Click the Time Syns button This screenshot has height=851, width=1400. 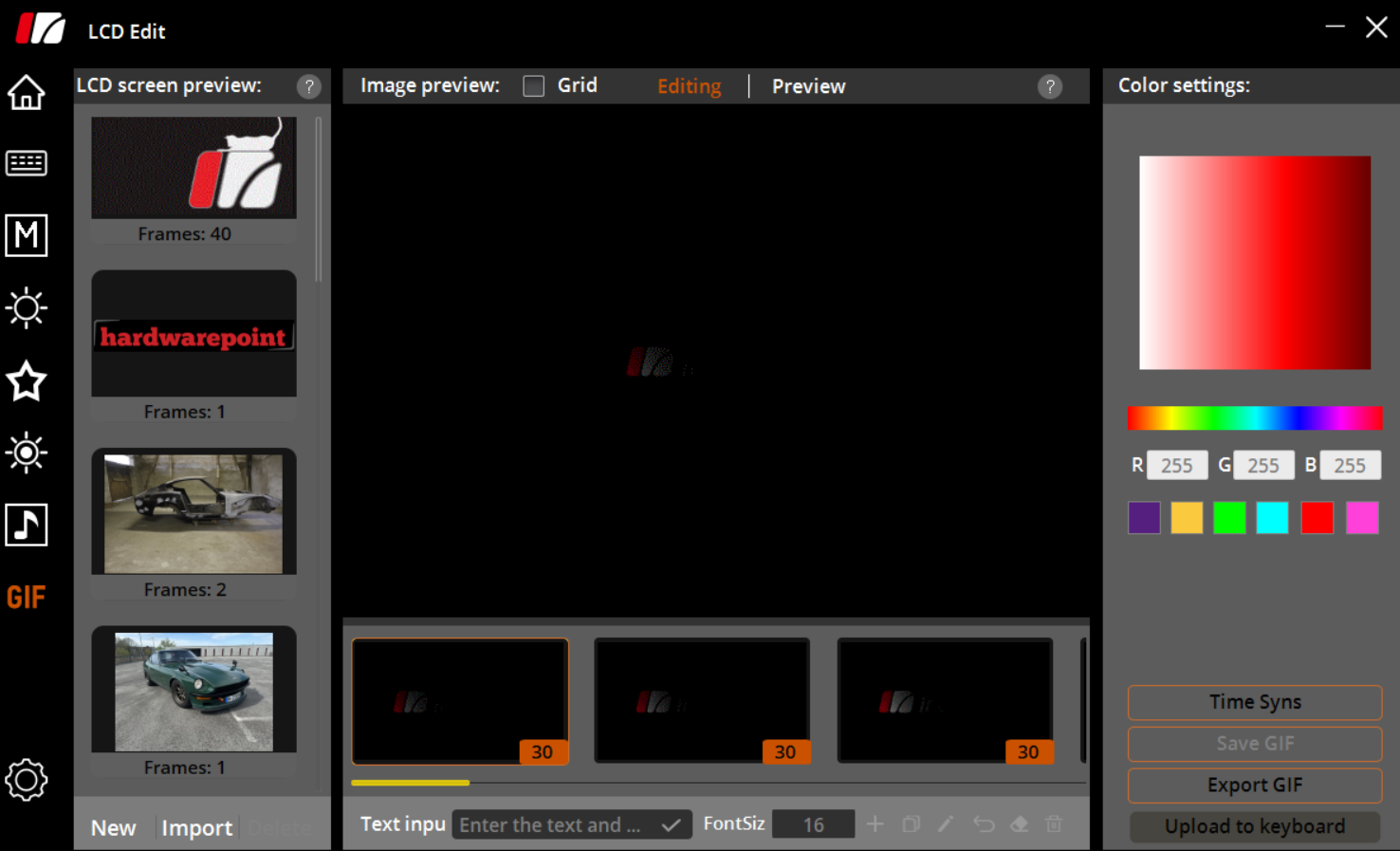tap(1254, 702)
